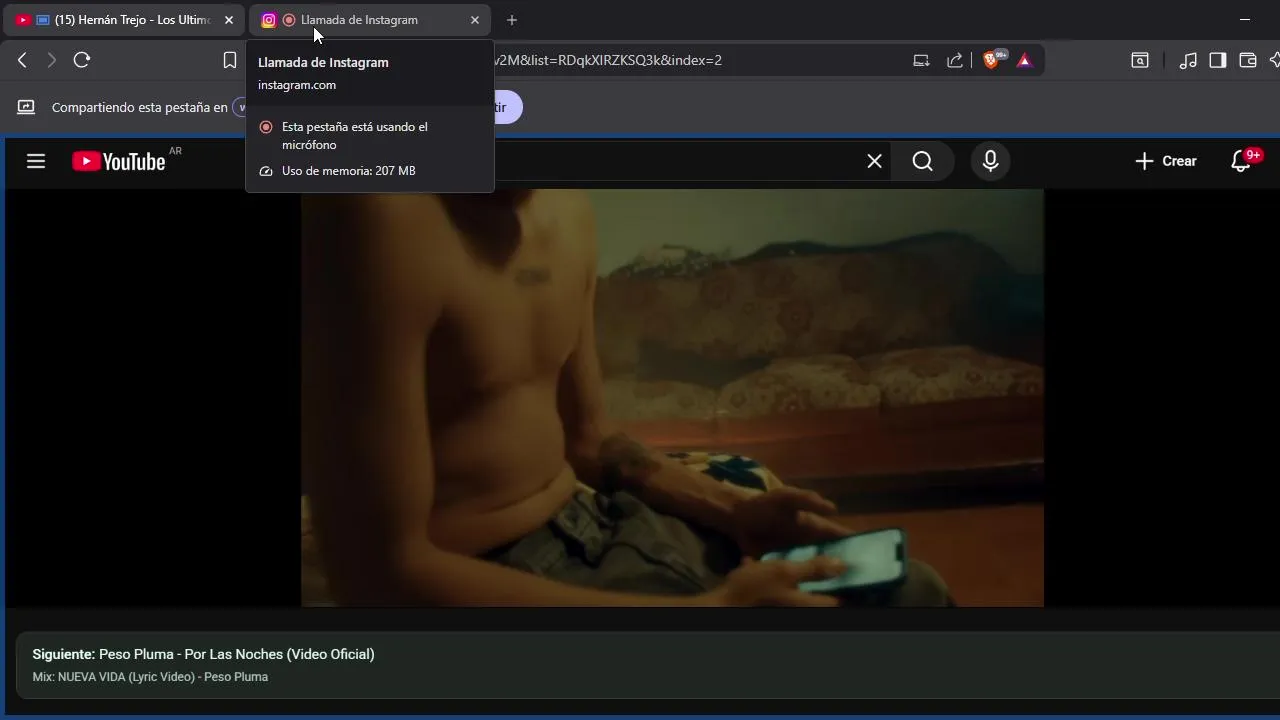Open the tab search icon in toolbar
The height and width of the screenshot is (720, 1280).
pyautogui.click(x=1140, y=60)
